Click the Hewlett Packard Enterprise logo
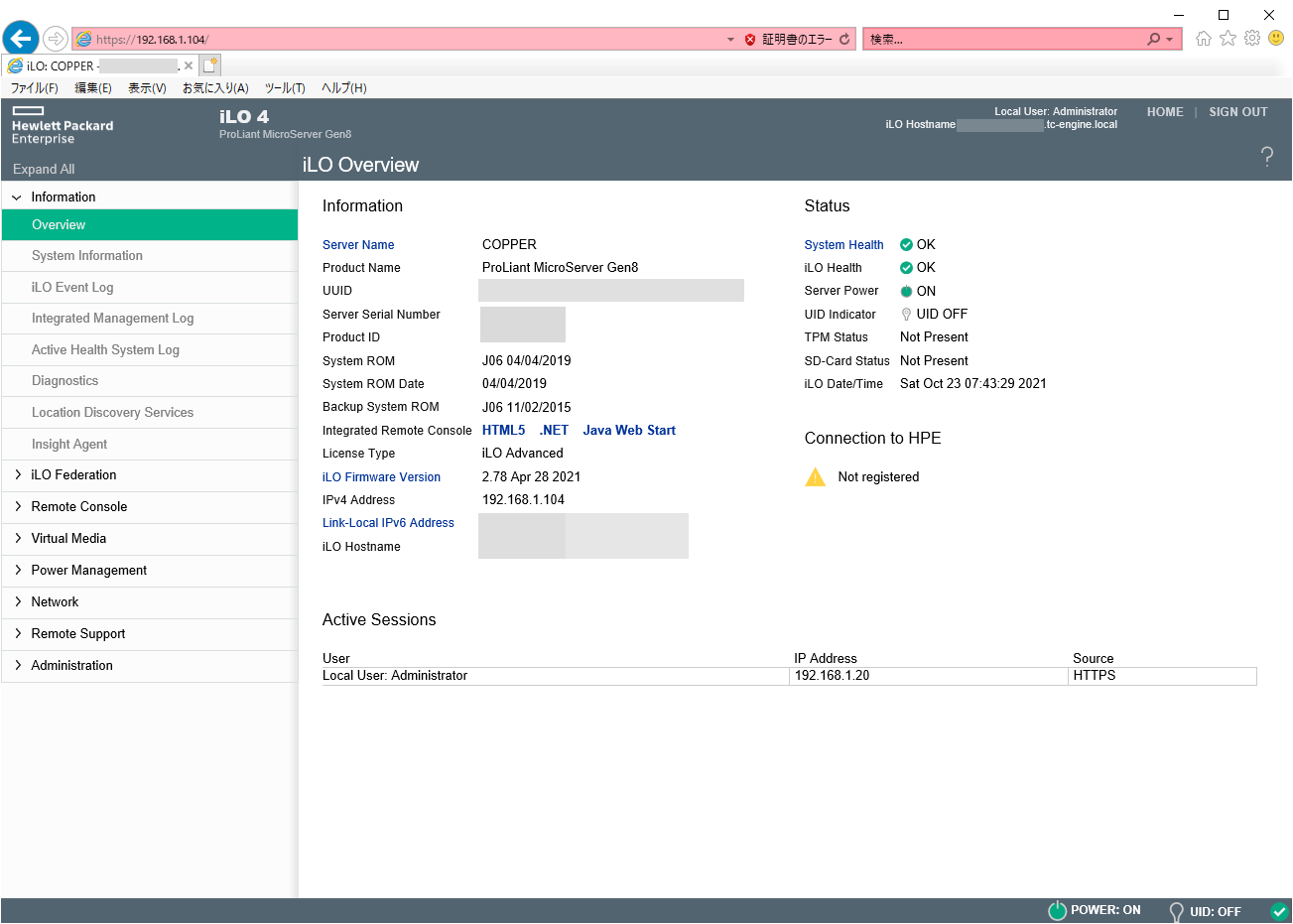The image size is (1293, 924). 63,125
